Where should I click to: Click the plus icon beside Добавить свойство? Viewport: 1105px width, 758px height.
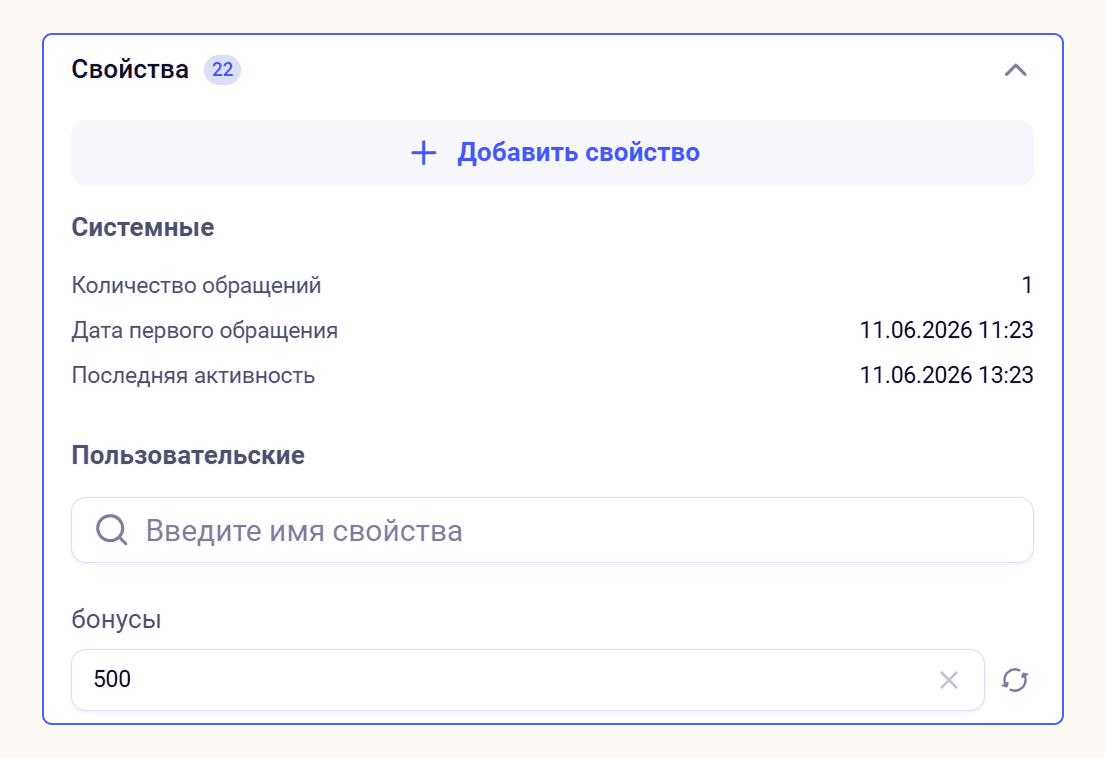tap(424, 153)
